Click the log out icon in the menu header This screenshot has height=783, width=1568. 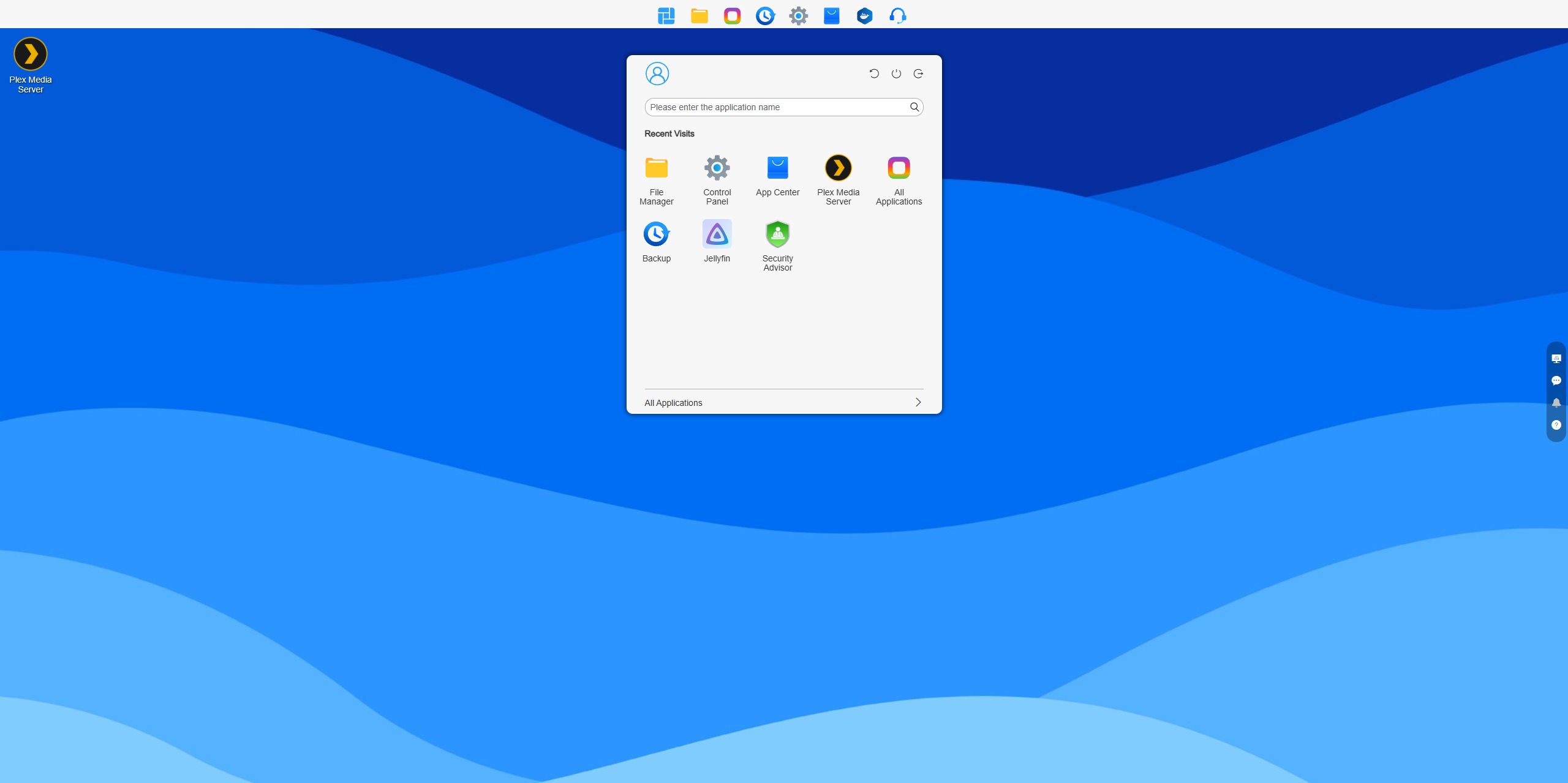(x=918, y=73)
